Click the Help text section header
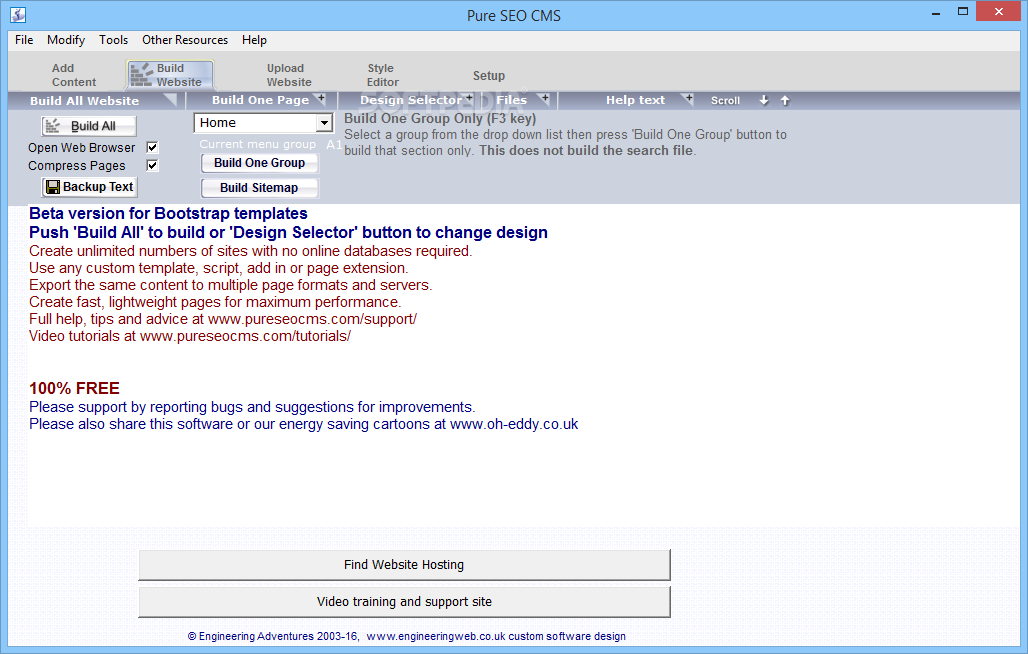 tap(635, 100)
